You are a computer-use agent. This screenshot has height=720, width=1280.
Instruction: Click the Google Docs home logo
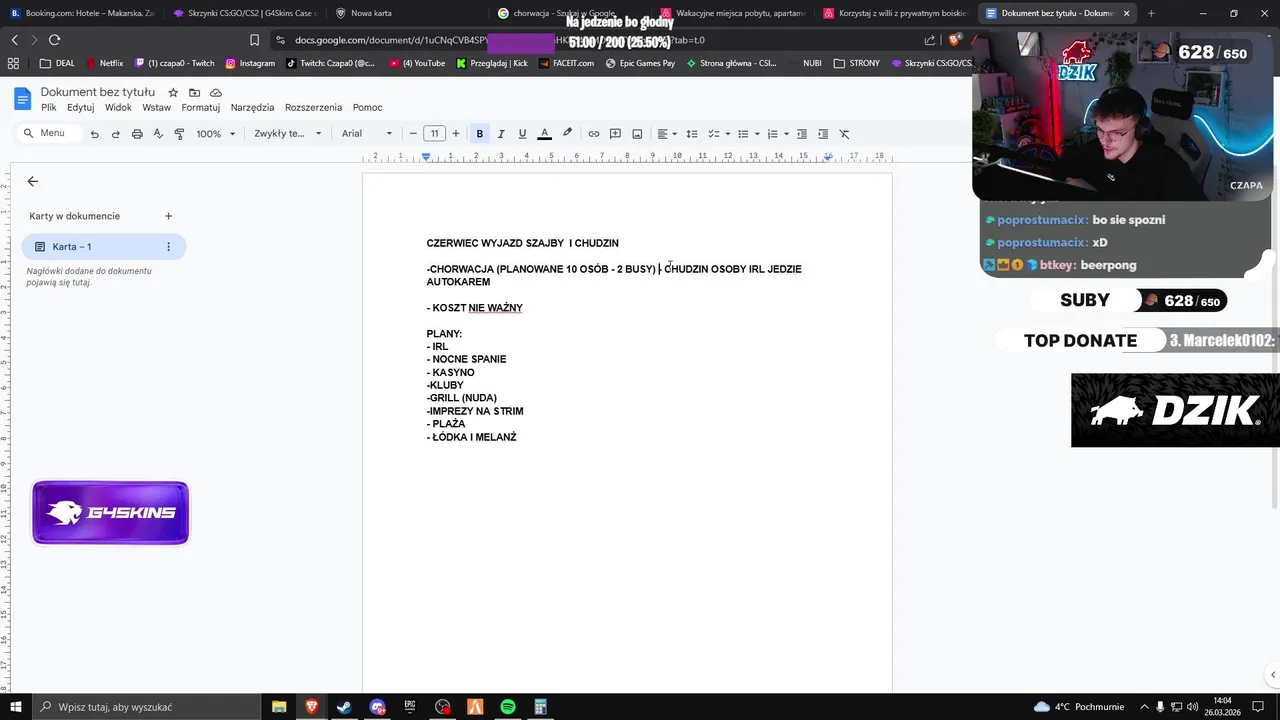tap(22, 98)
